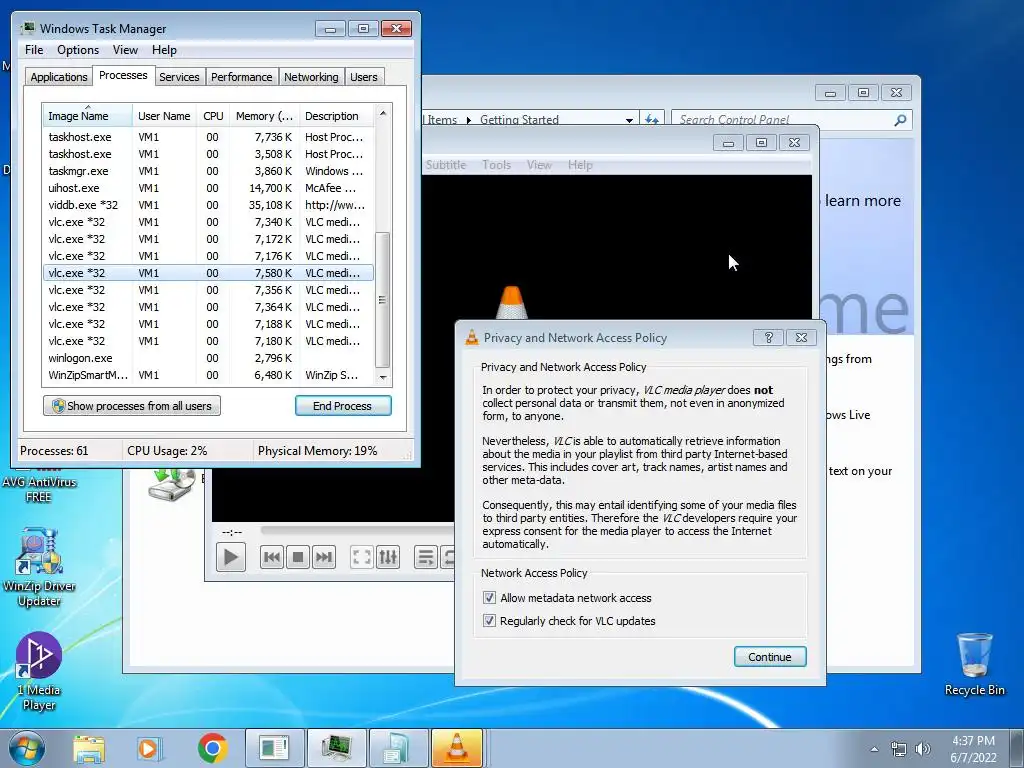Open the Windows Start menu

tap(26, 748)
